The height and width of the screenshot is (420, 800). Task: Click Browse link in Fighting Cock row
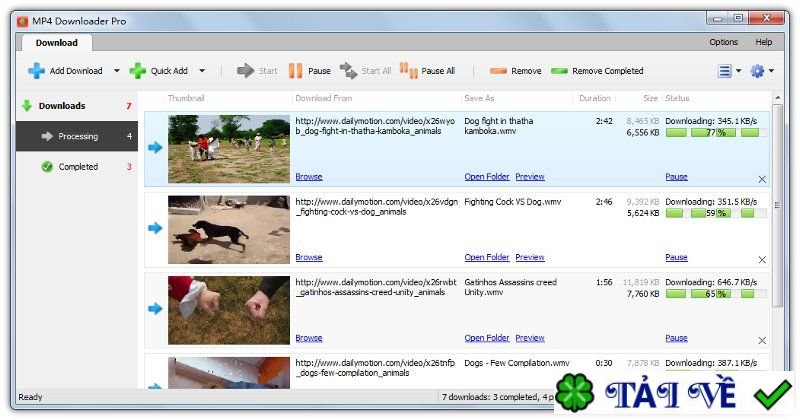click(x=309, y=257)
